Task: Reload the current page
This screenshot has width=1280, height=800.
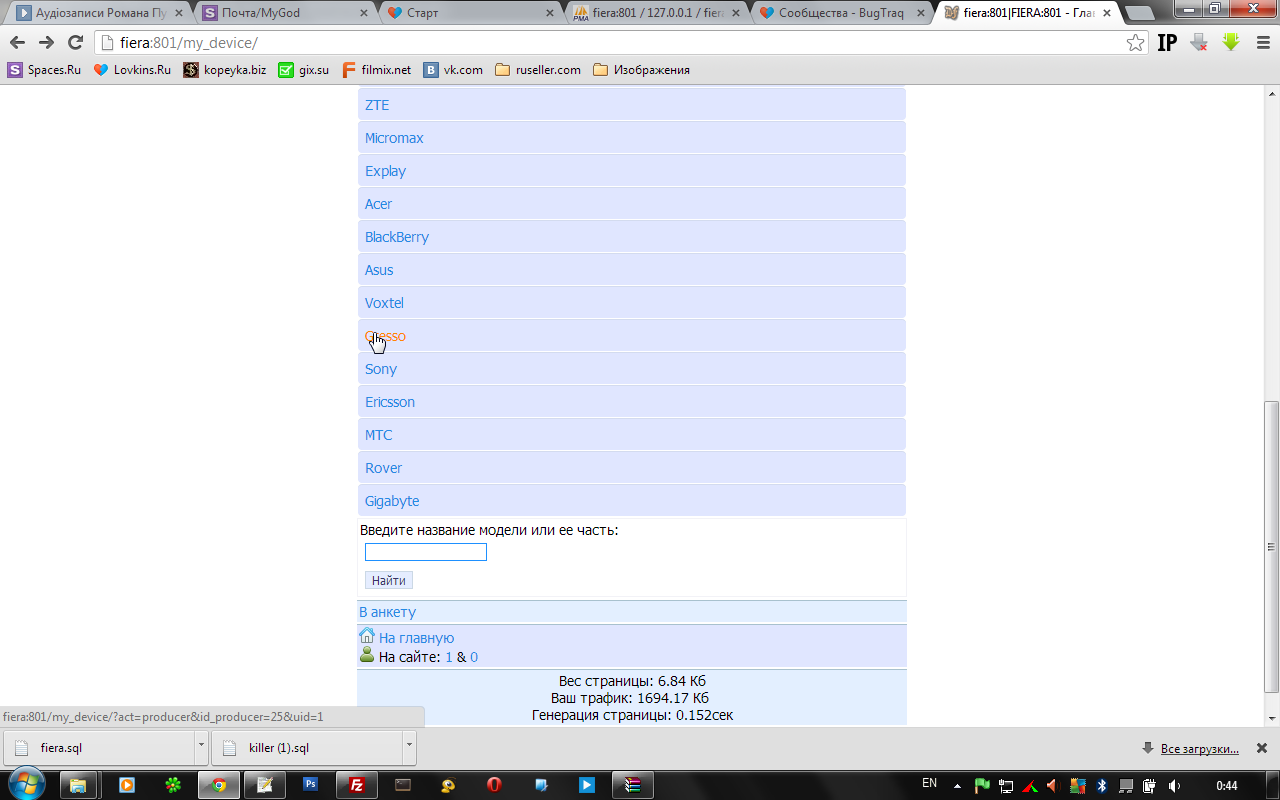Action: tap(75, 42)
